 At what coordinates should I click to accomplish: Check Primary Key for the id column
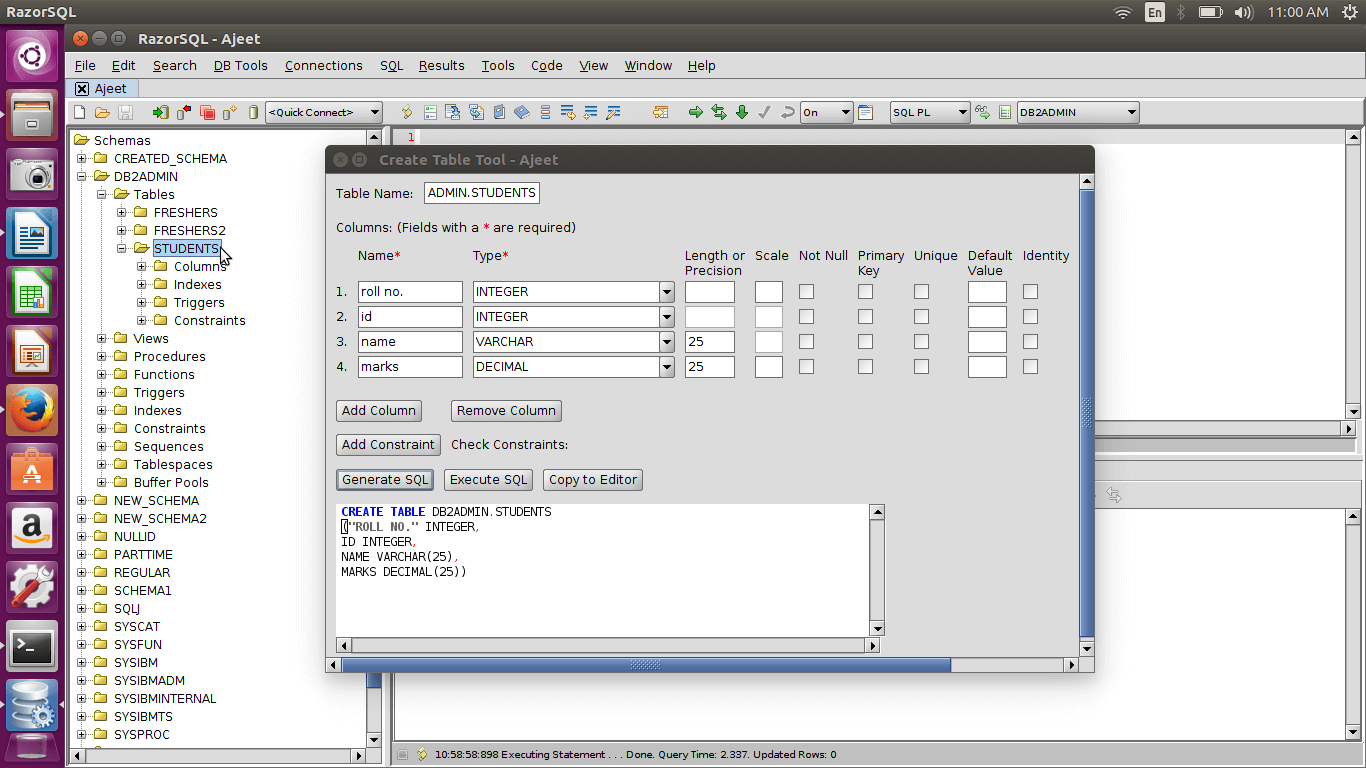865,317
